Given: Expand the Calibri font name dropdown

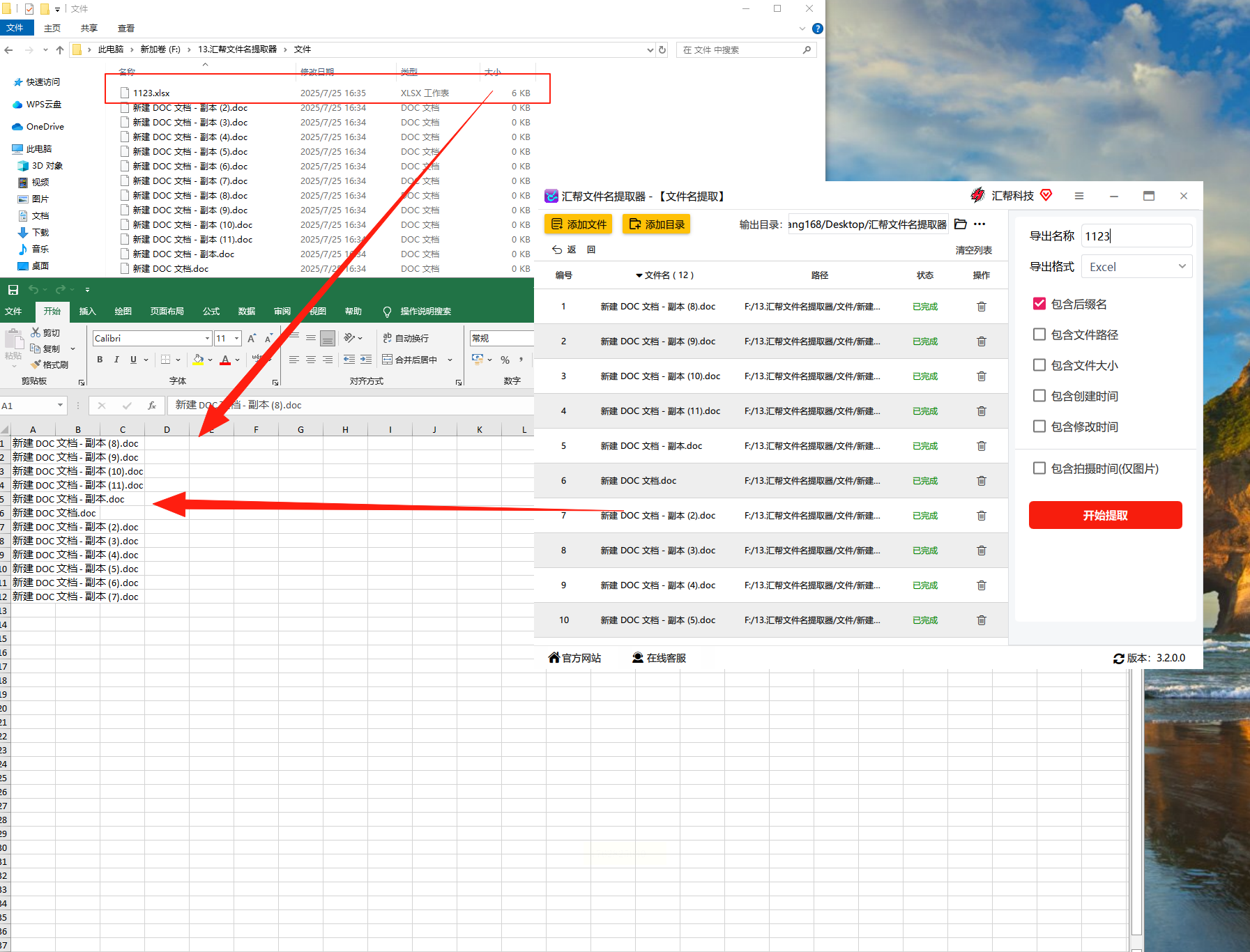Looking at the screenshot, I should [x=207, y=339].
